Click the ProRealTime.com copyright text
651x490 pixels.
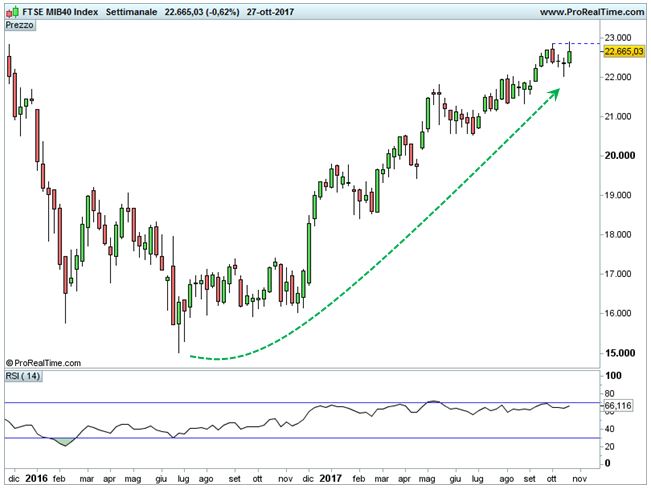(44, 363)
